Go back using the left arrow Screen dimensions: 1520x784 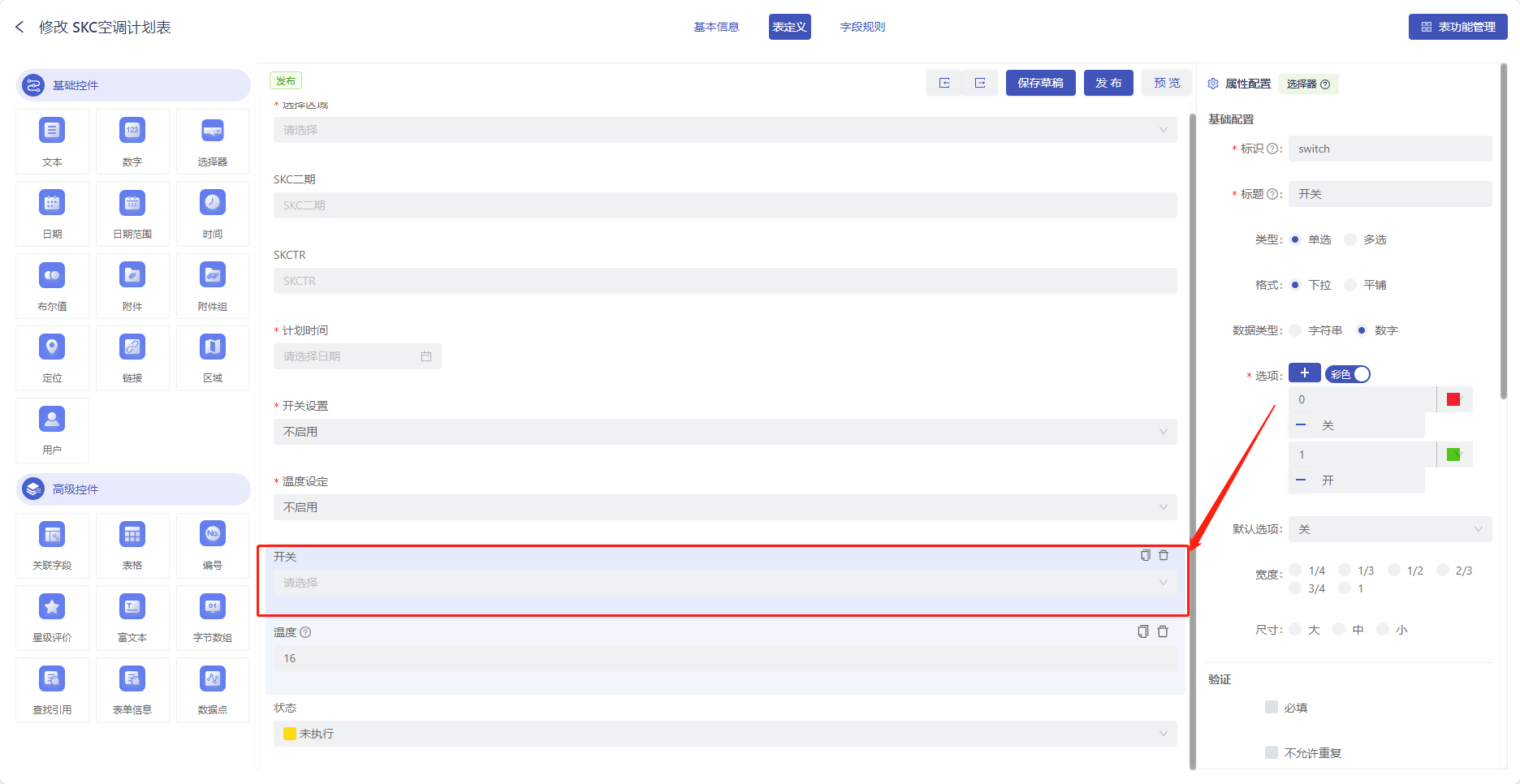19,27
